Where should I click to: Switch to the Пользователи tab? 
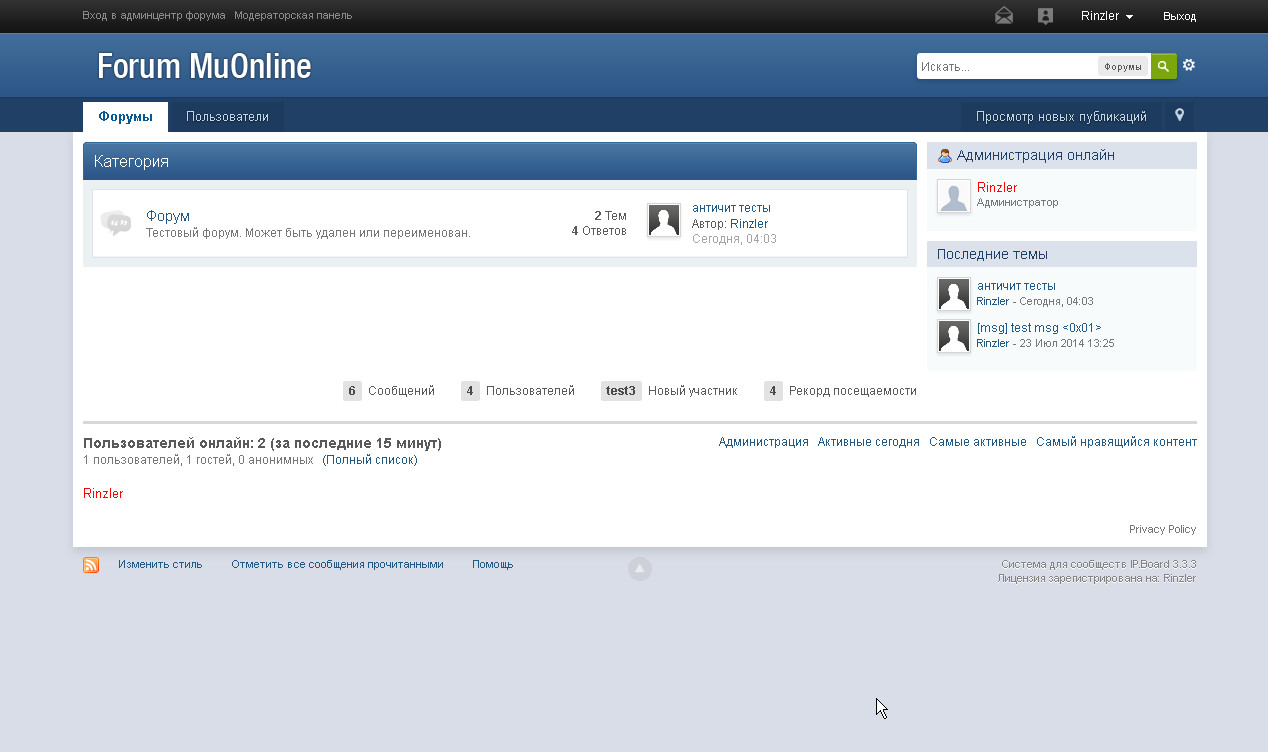(227, 117)
